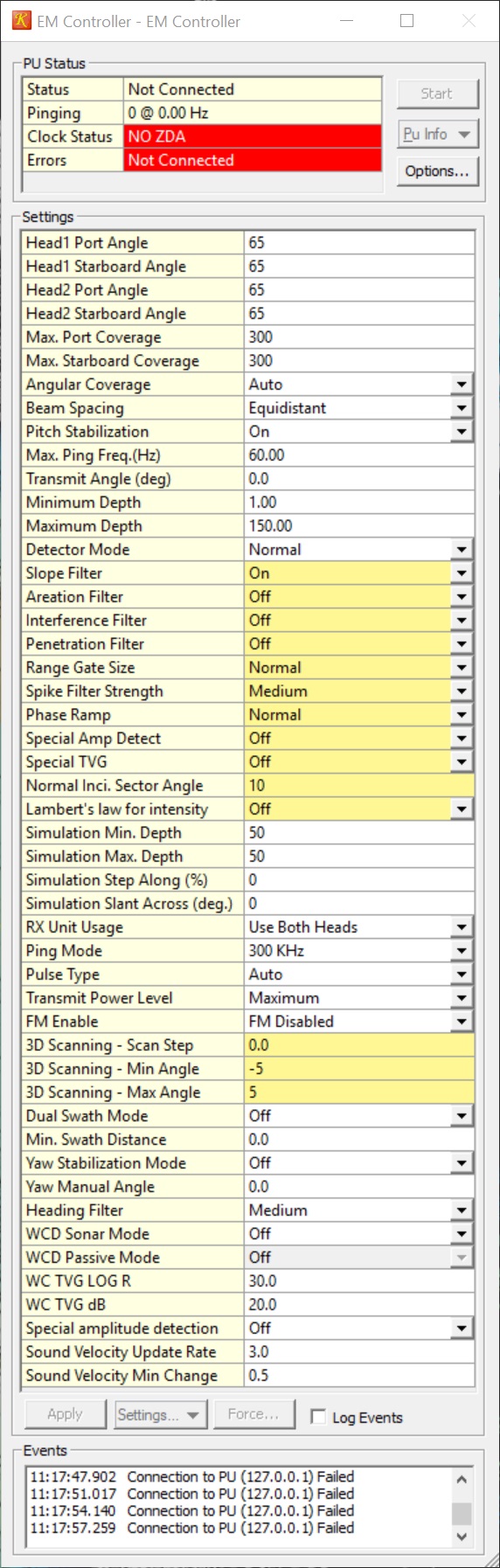The image size is (500, 1568).
Task: Expand the Pitch Stabilization dropdown
Action: click(x=462, y=432)
